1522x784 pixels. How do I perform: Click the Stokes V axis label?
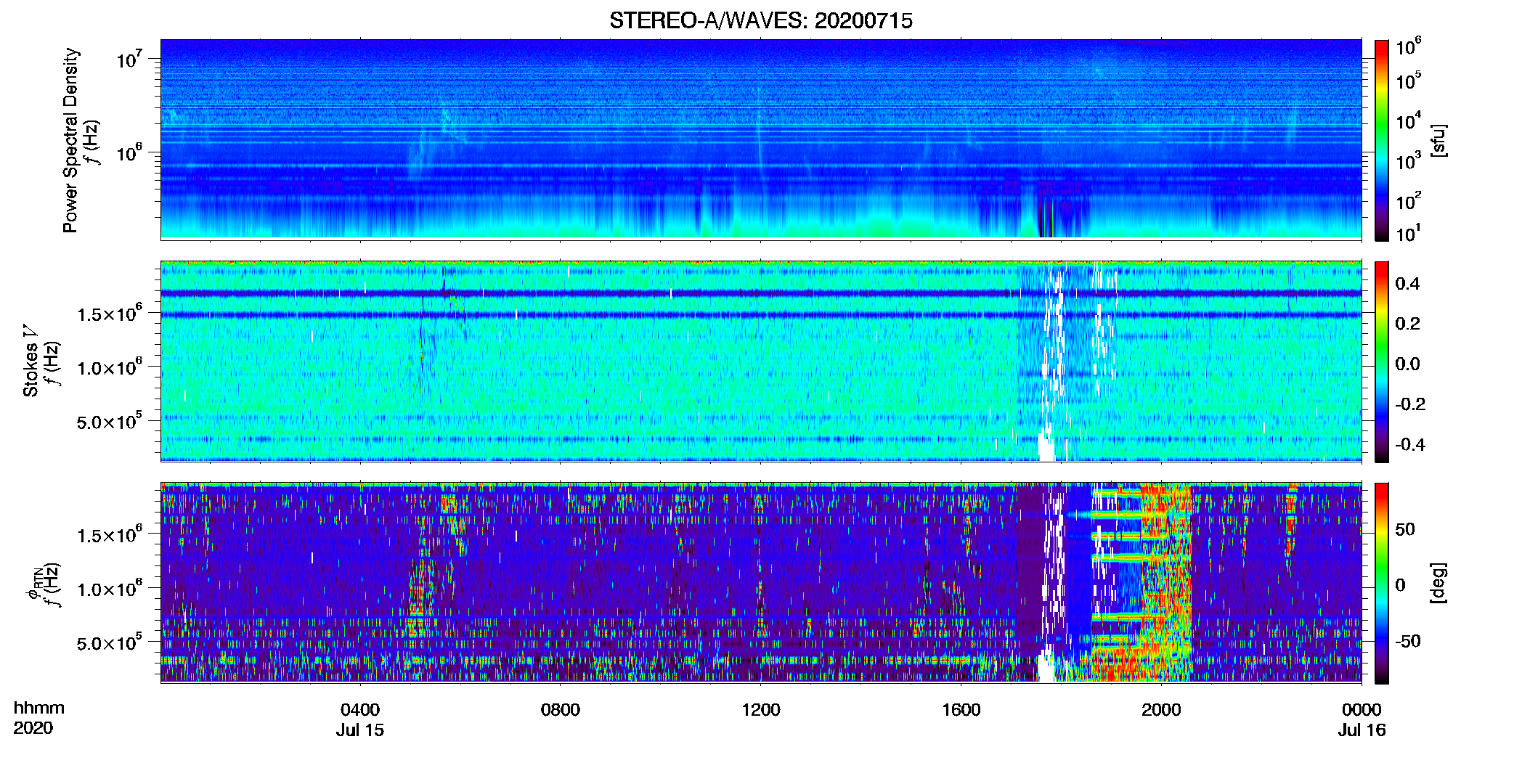30,361
